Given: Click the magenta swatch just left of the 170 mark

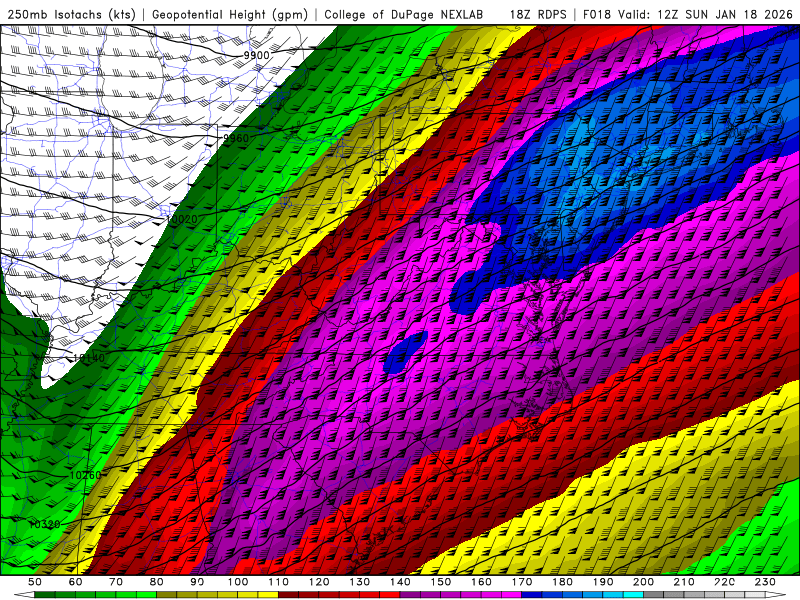Looking at the screenshot, I should coord(511,595).
